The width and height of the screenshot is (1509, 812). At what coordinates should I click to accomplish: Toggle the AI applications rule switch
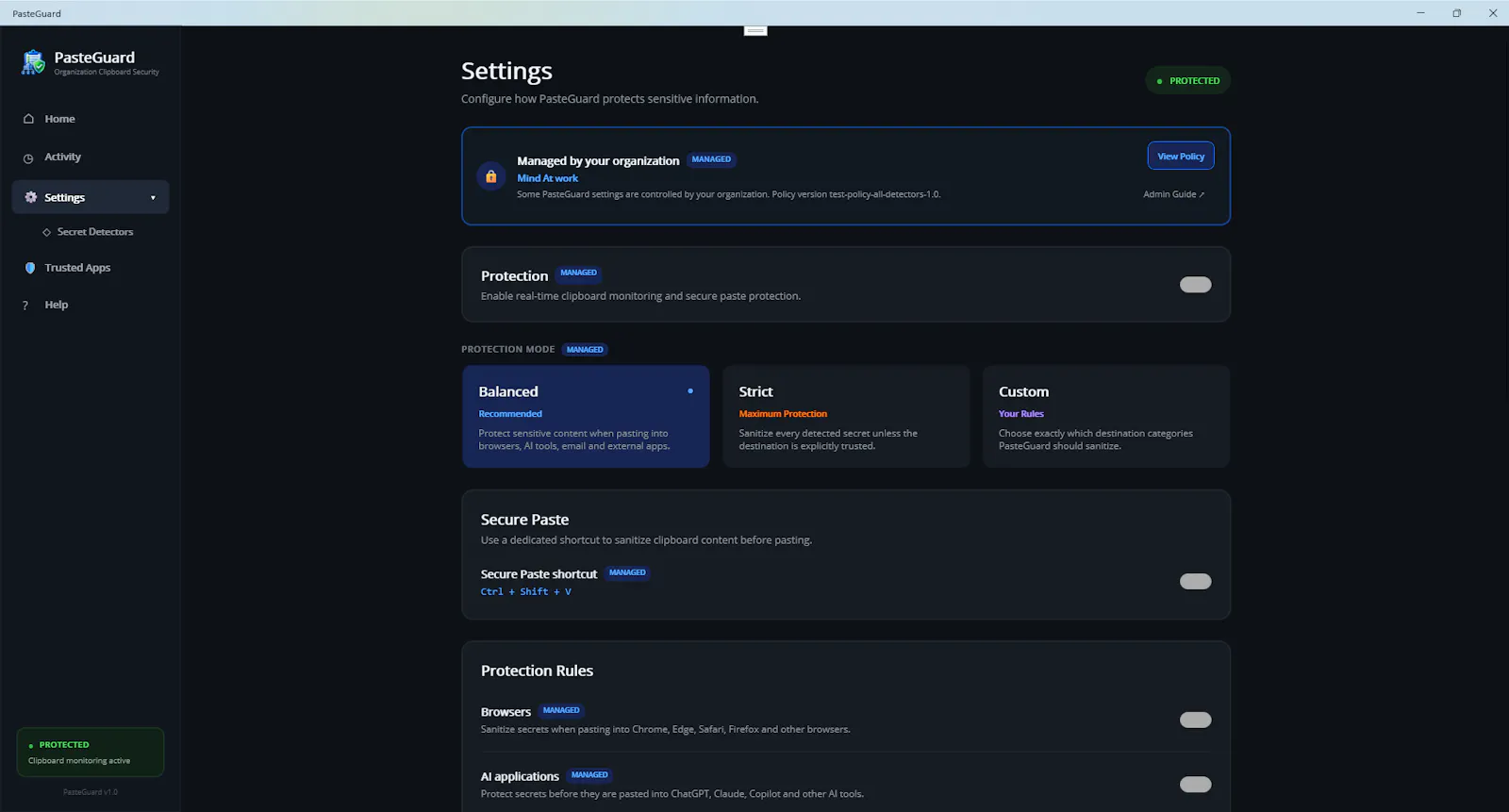pyautogui.click(x=1195, y=784)
